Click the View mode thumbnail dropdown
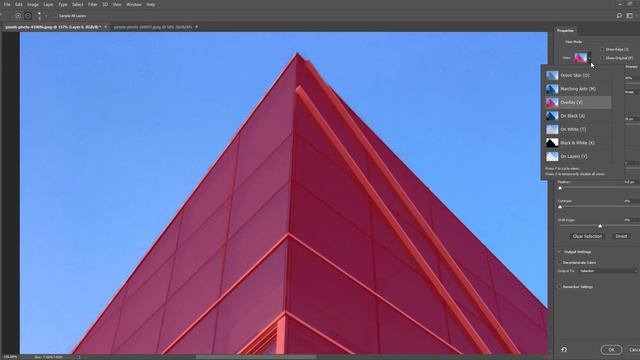Viewport: 640px width, 360px height. coord(582,58)
